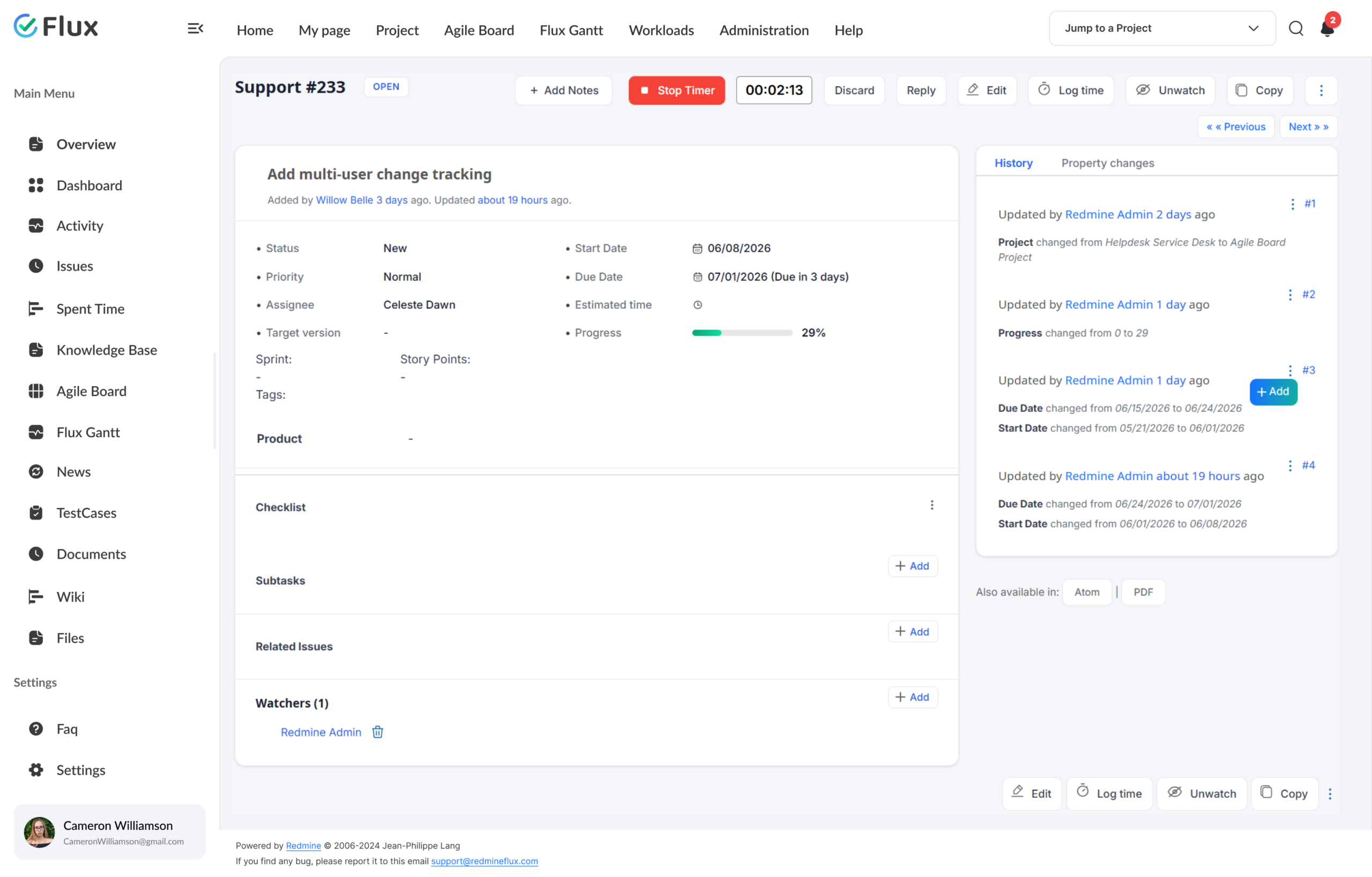The height and width of the screenshot is (877, 1372).
Task: Expand the Jump to a Project dropdown
Action: click(1162, 28)
